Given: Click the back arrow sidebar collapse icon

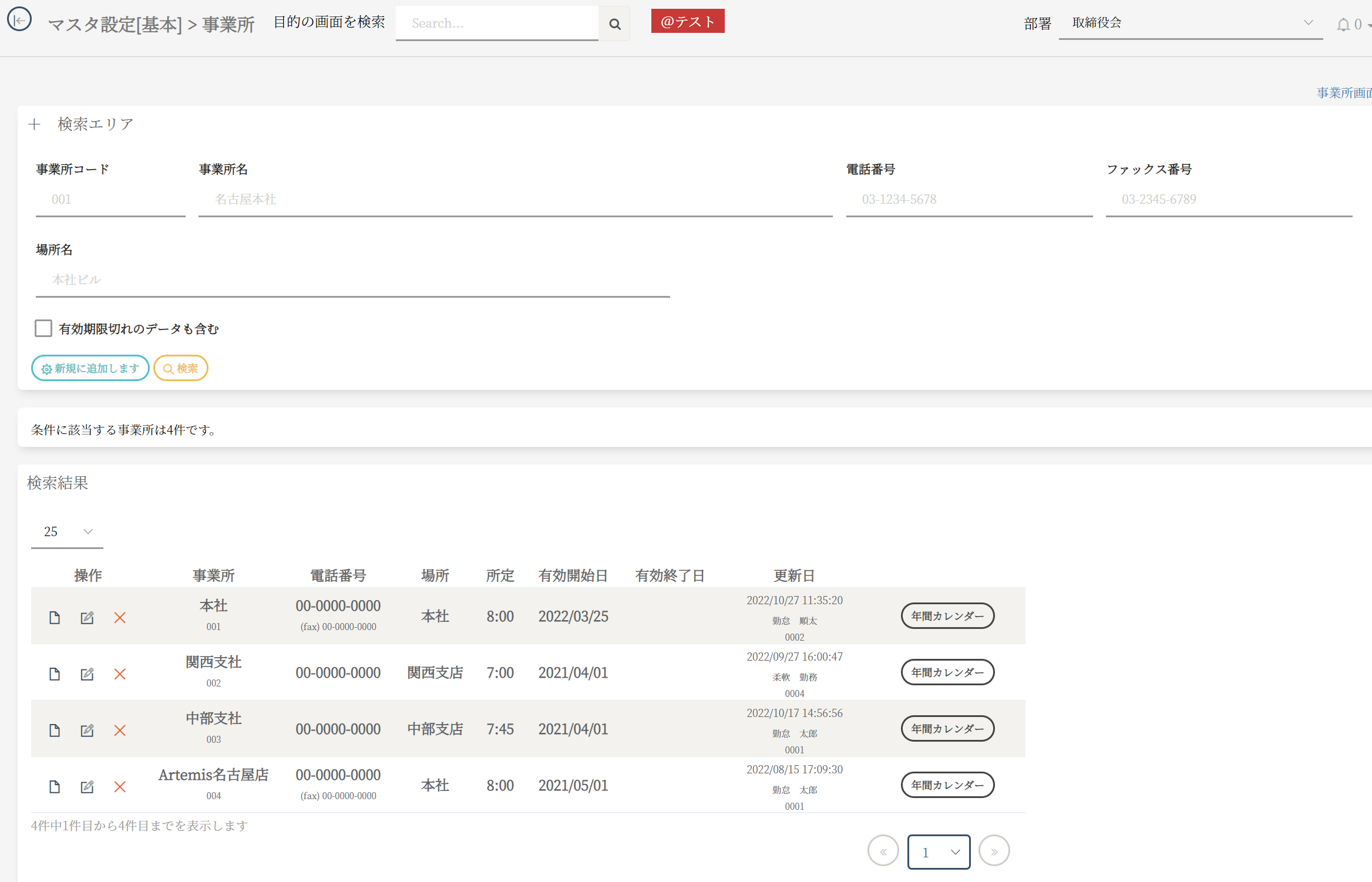Looking at the screenshot, I should coord(19,20).
